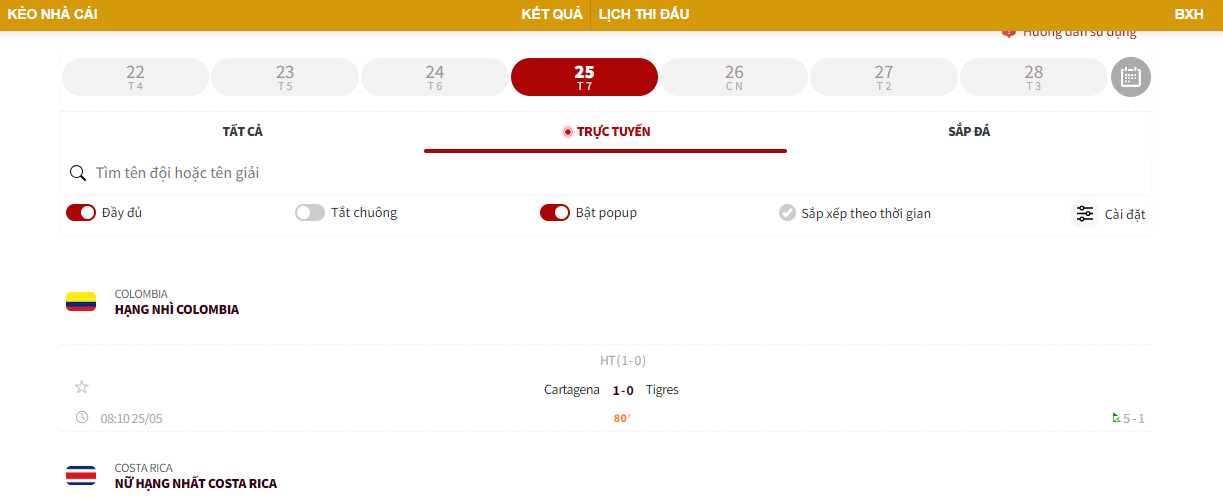Screen dimensions: 1223x497
Task: Click the corner kick flag icon
Action: pos(1116,418)
